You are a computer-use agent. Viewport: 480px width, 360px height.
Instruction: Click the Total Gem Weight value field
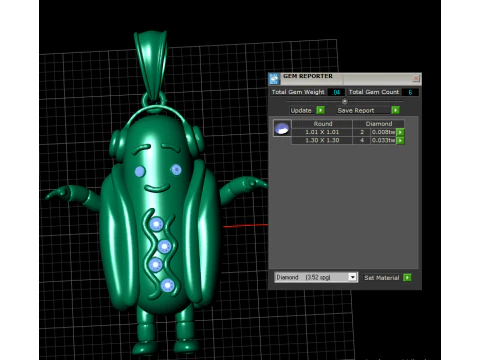[x=336, y=92]
